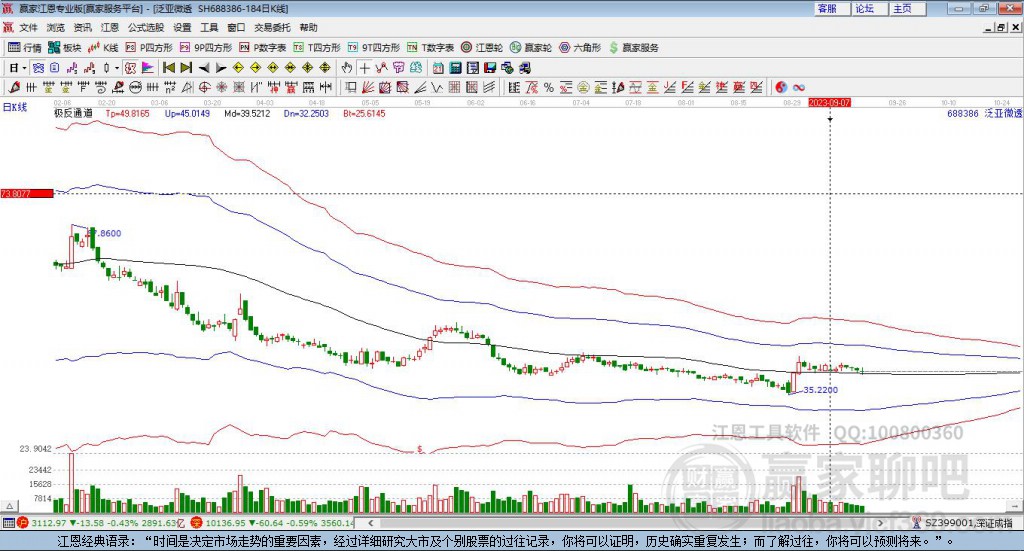The width and height of the screenshot is (1024, 551).
Task: Select the hand pan tool
Action: pyautogui.click(x=346, y=68)
